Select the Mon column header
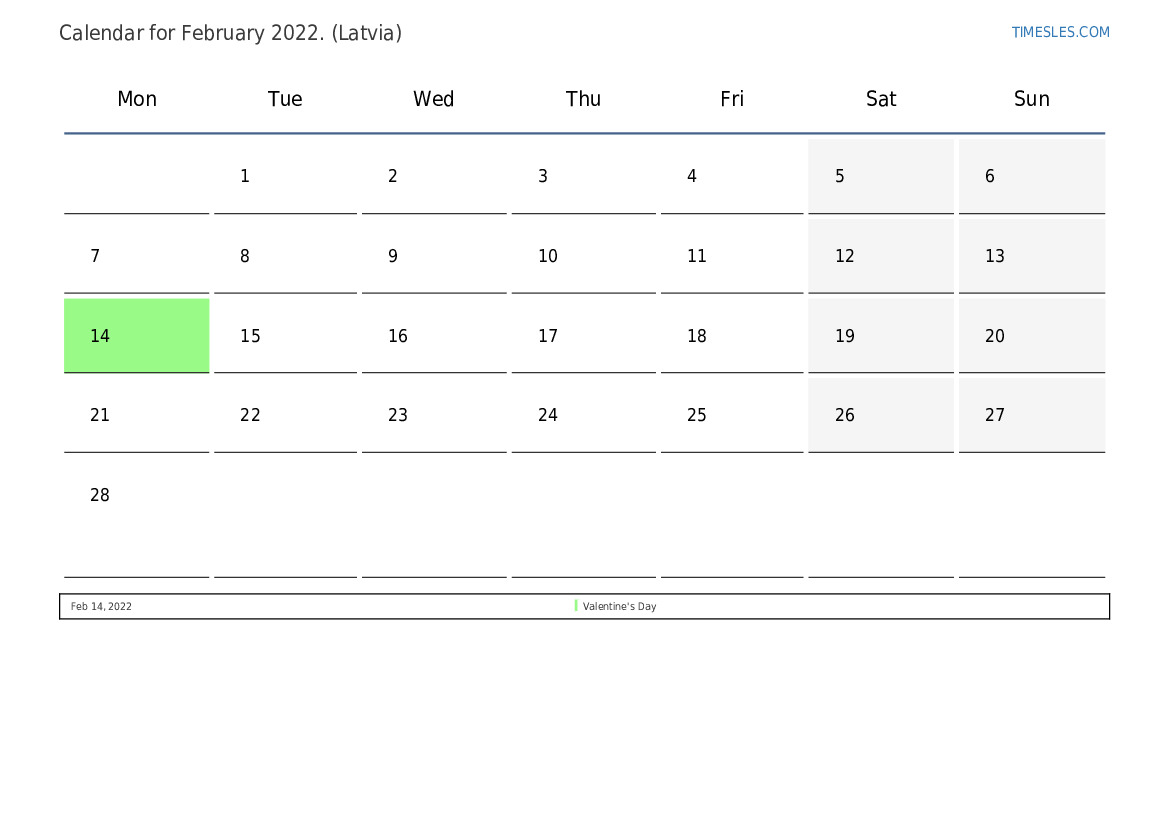The height and width of the screenshot is (827, 1169). click(x=137, y=99)
